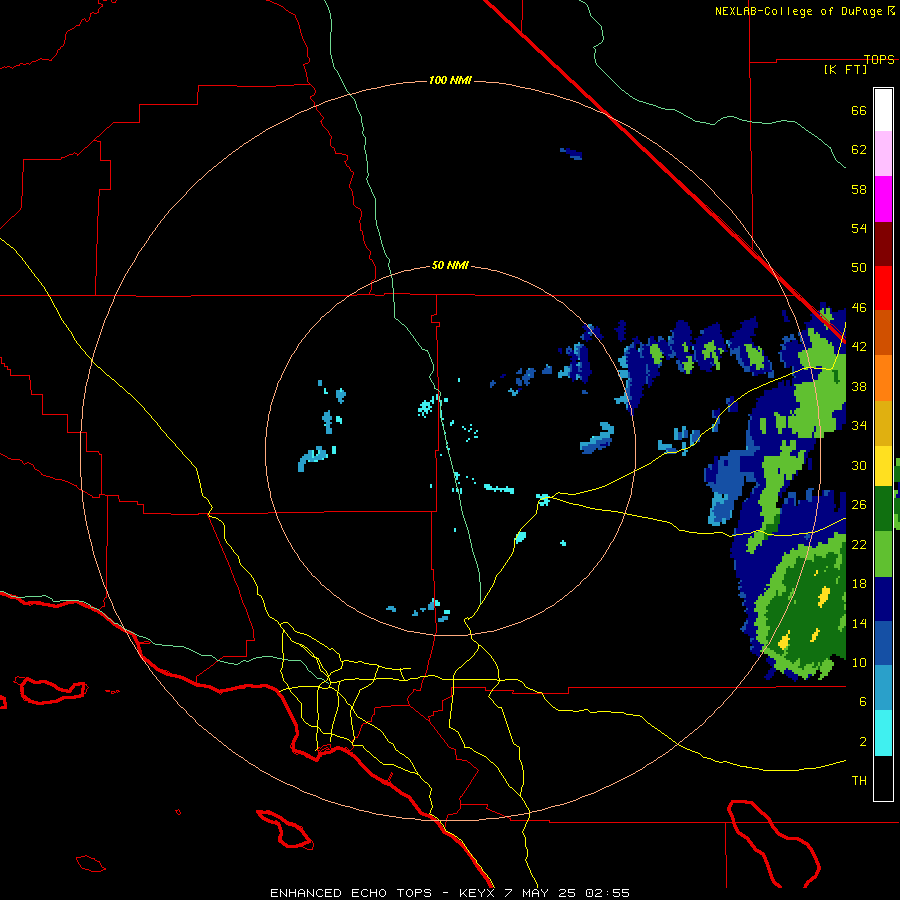
Task: Click the legend value "62"
Action: point(859,150)
